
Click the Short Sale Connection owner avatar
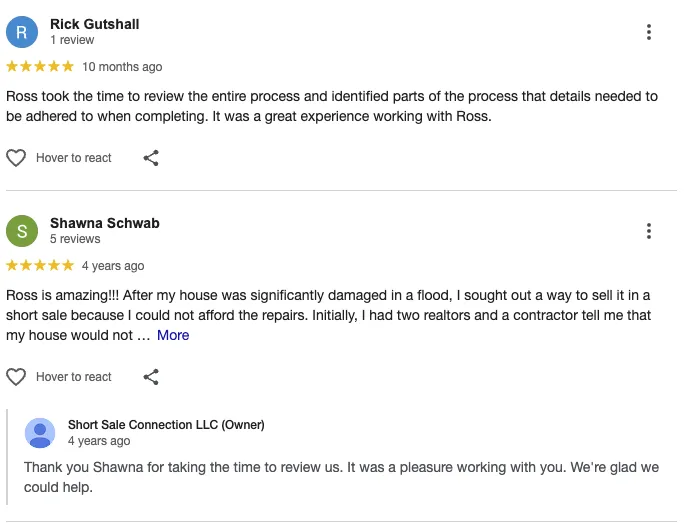point(40,433)
